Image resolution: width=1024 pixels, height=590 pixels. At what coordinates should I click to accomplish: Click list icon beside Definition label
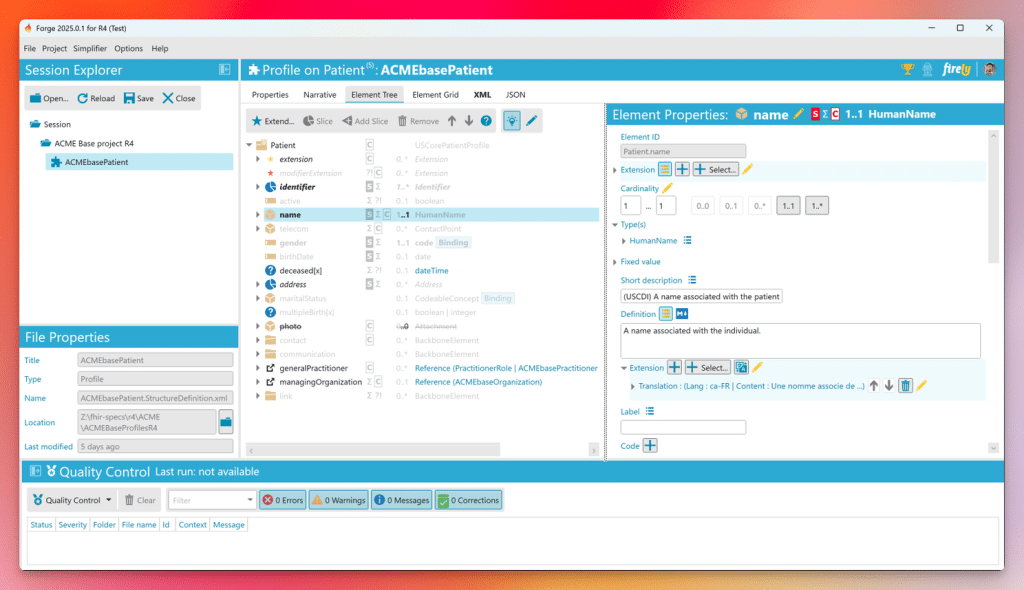665,314
